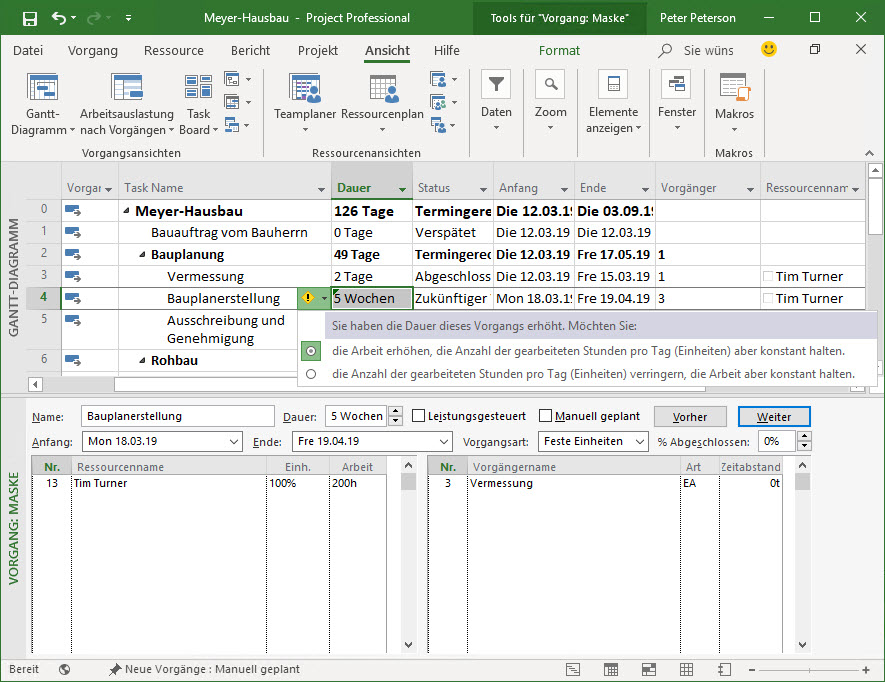The width and height of the screenshot is (885, 682).
Task: Click the warning indicator next to Bauplanerstellung
Action: coord(308,298)
